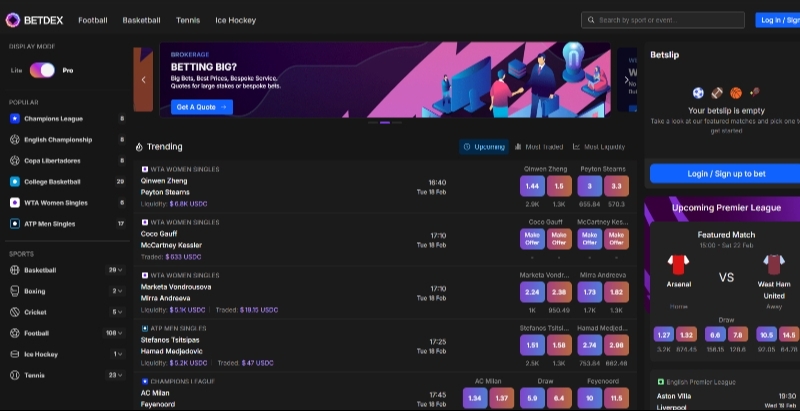Toggle the Lite/Pro display mode switch
This screenshot has width=800, height=411.
point(42,70)
